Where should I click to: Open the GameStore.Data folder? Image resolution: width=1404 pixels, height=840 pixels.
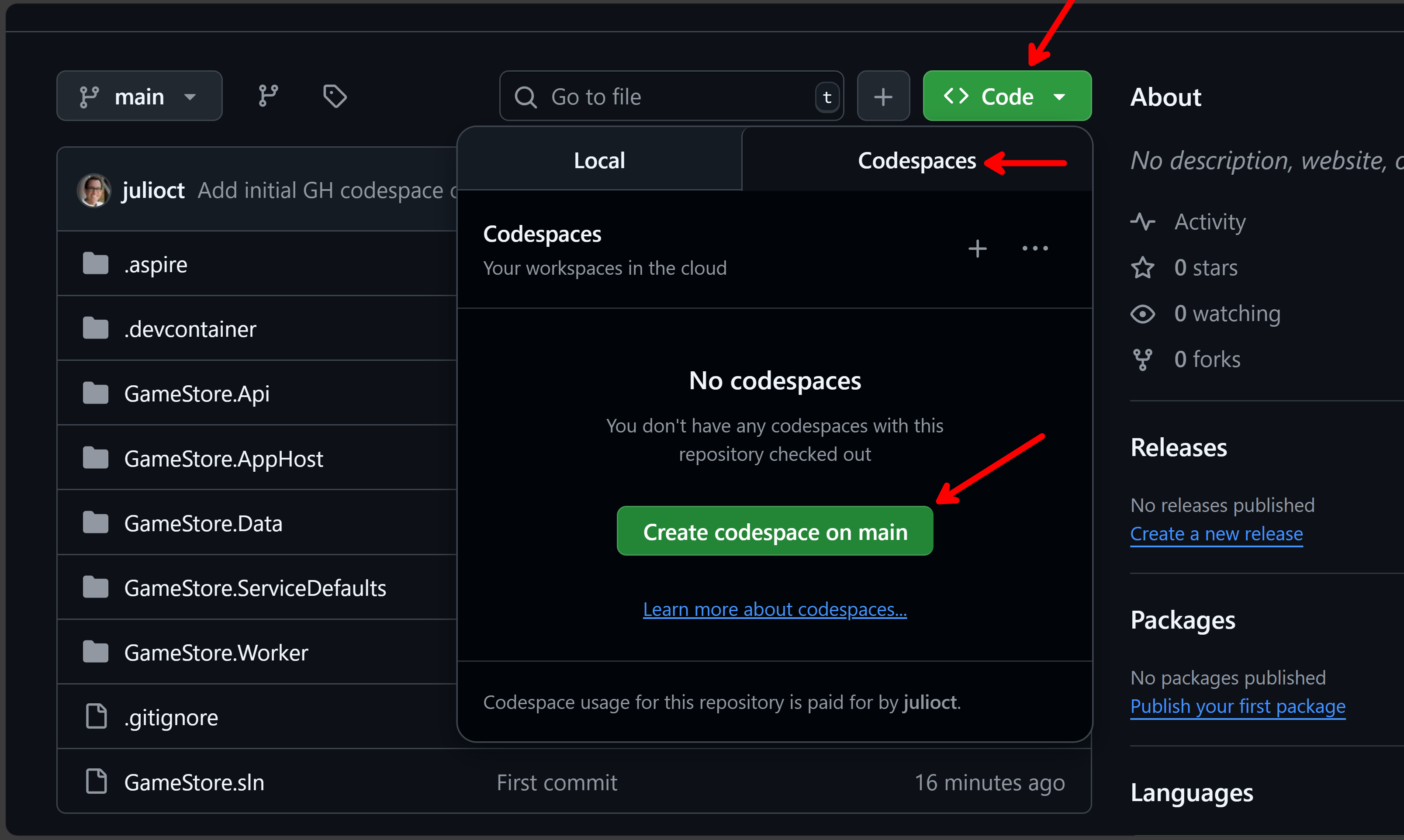click(203, 524)
